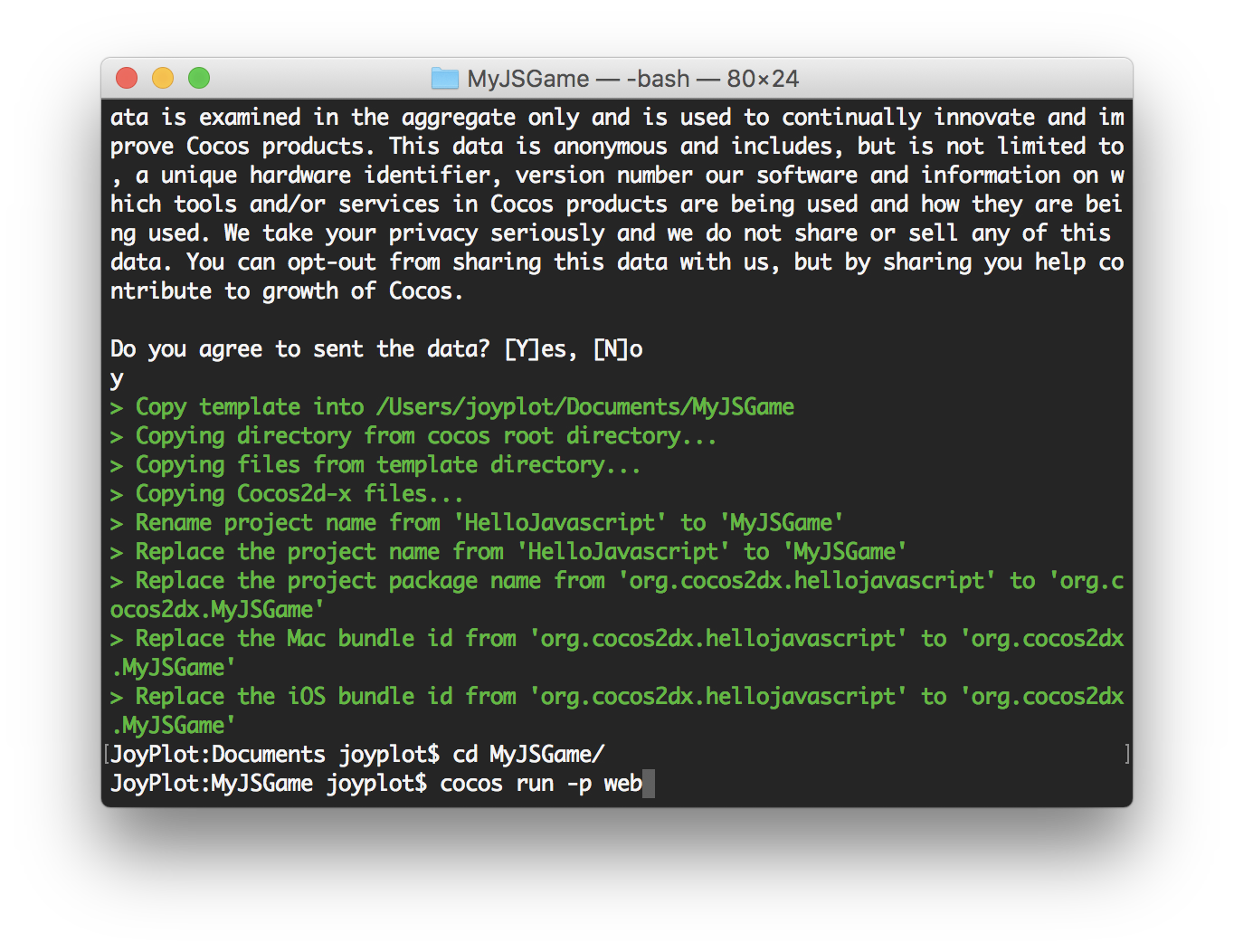Click the folder icon in the title bar

click(444, 79)
